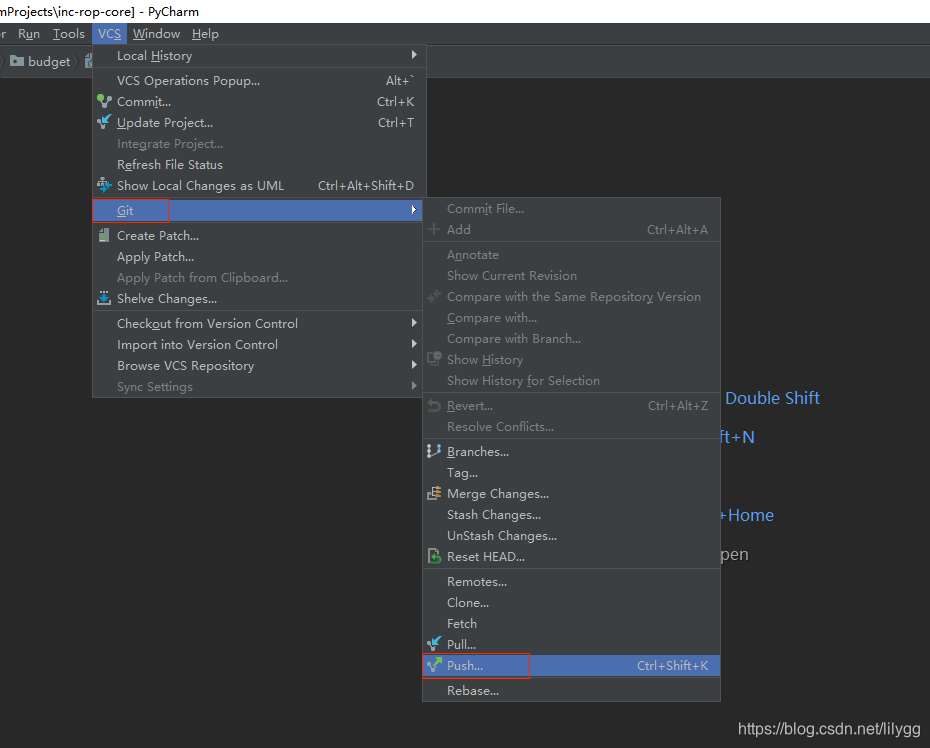This screenshot has height=748, width=930.
Task: Expand Import into Version Control arrow
Action: tap(414, 343)
